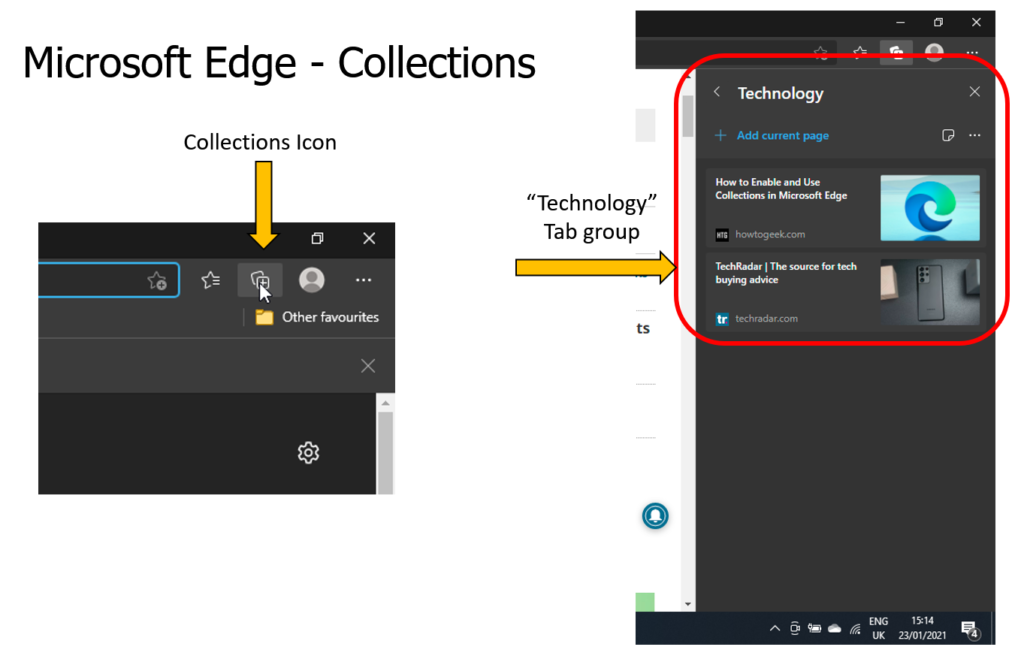Open more options ellipsis in Technology panel
Screen dimensions: 1024x656
(x=974, y=135)
